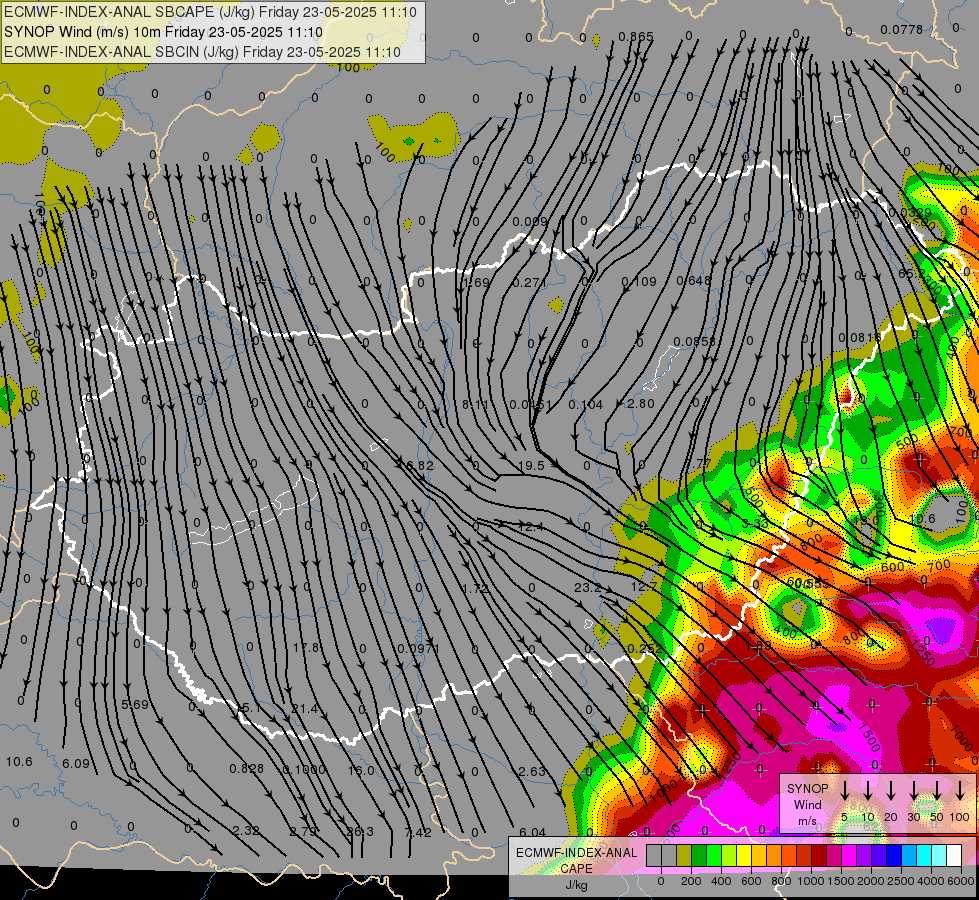Click the 12.4 value on the map
Screen dimensions: 979x900
(x=531, y=527)
